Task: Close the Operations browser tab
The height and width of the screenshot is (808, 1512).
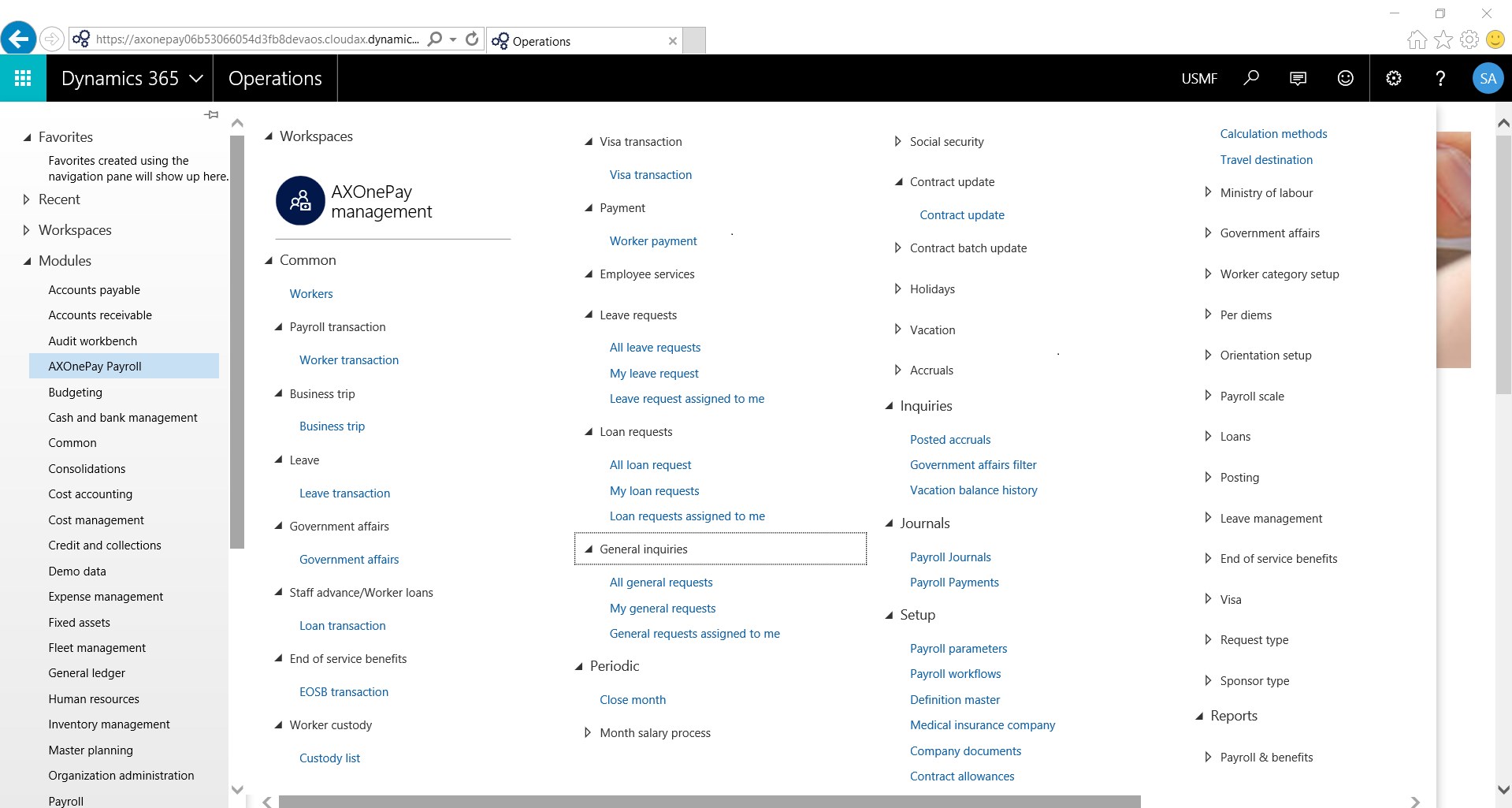Action: tap(672, 41)
